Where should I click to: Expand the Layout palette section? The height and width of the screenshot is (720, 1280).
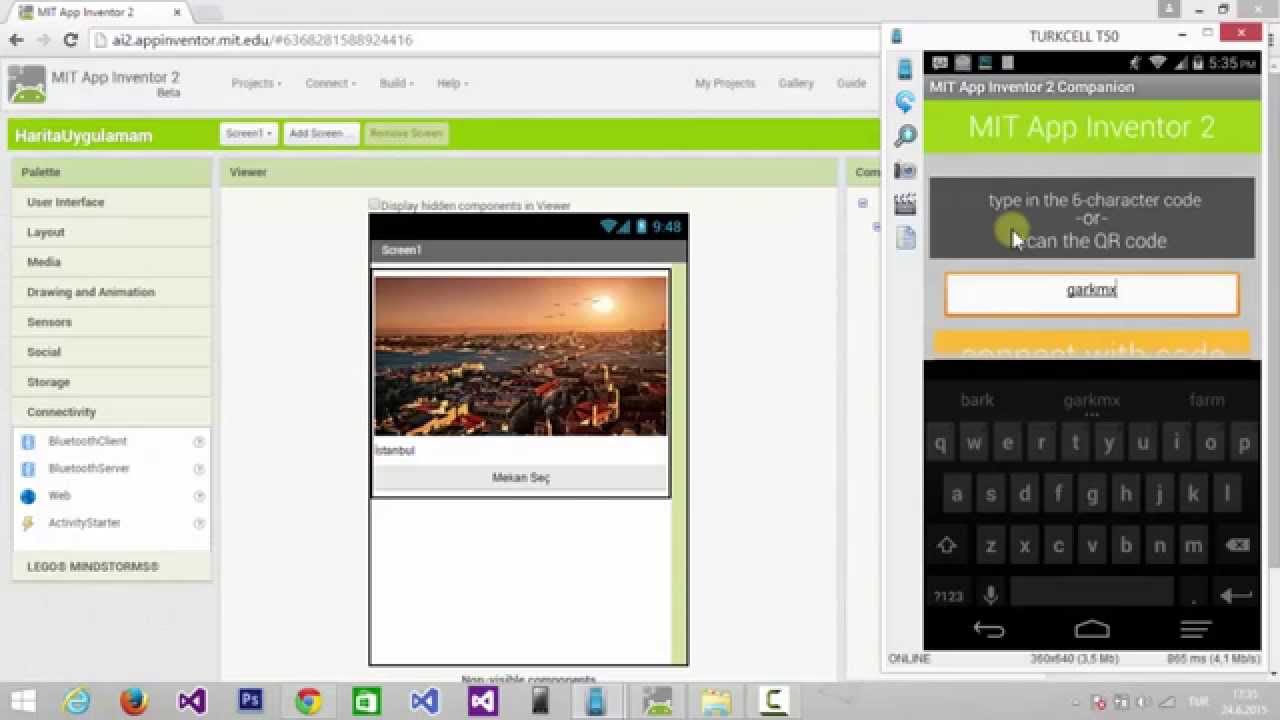(112, 232)
